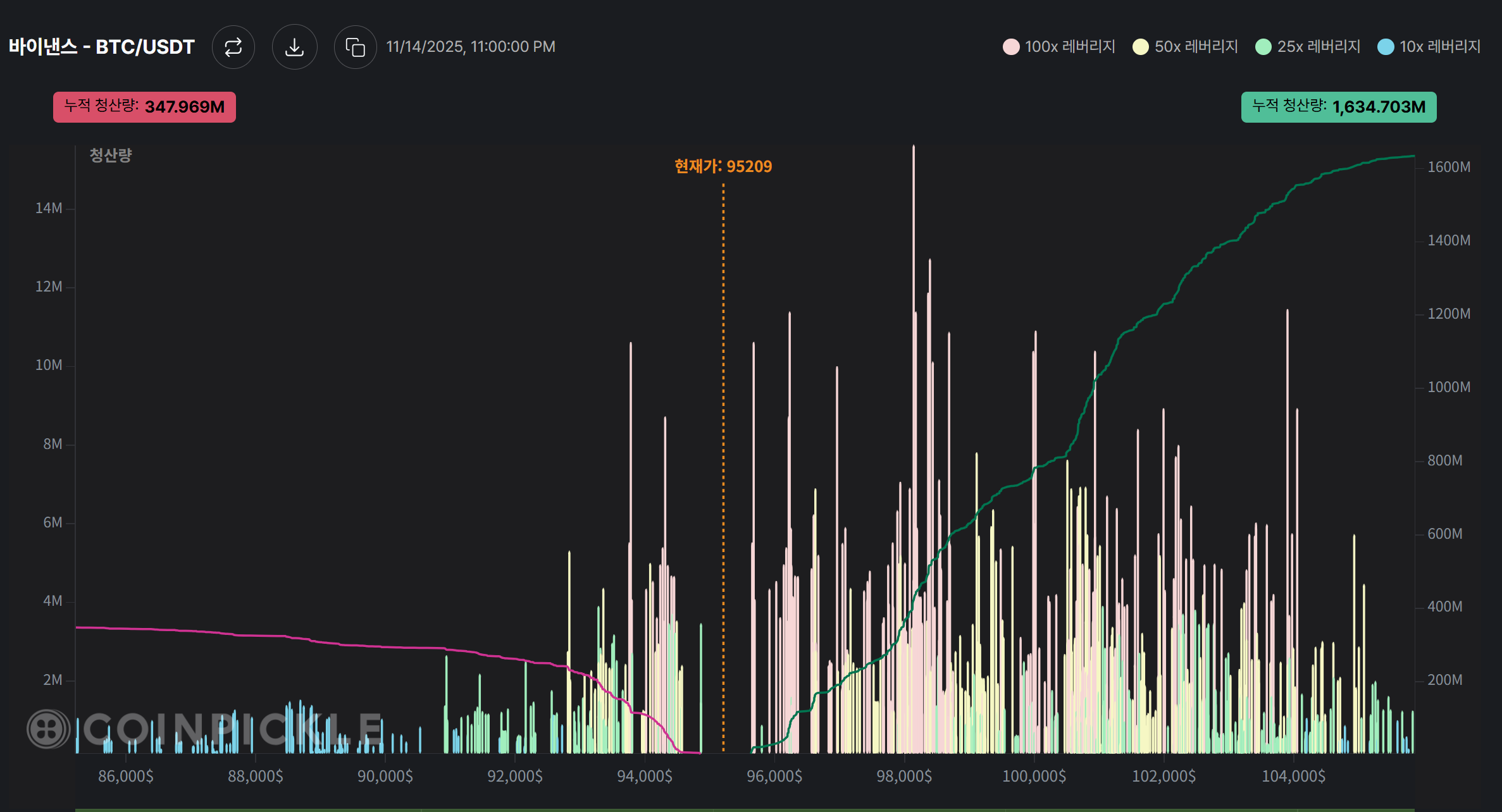Toggle the 100x leverage legend series
Image resolution: width=1502 pixels, height=812 pixels.
(x=1069, y=47)
